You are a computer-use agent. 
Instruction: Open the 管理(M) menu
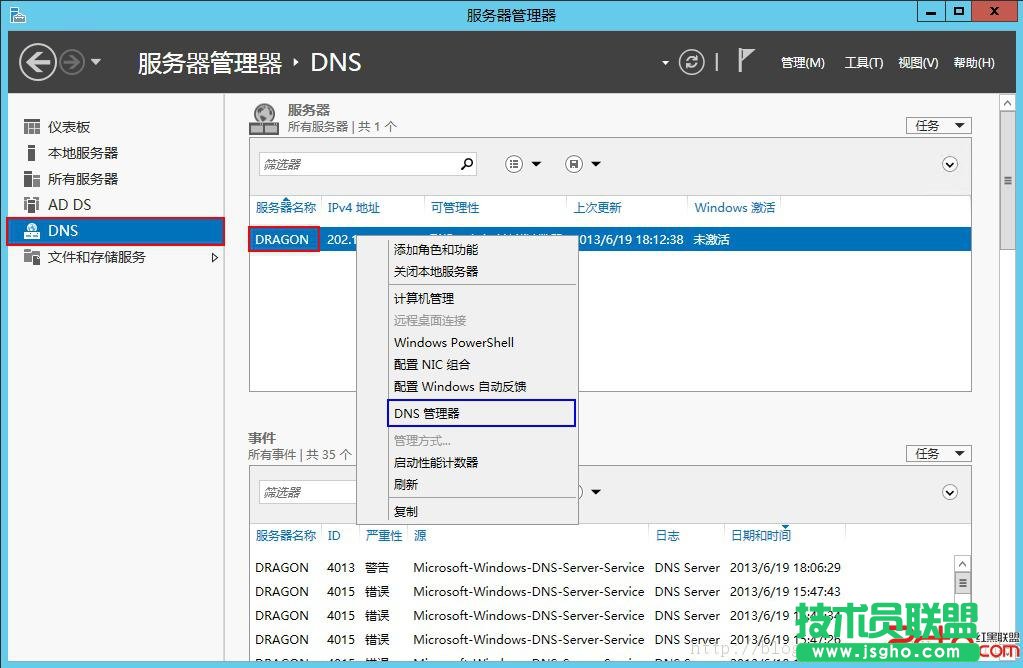tap(803, 62)
